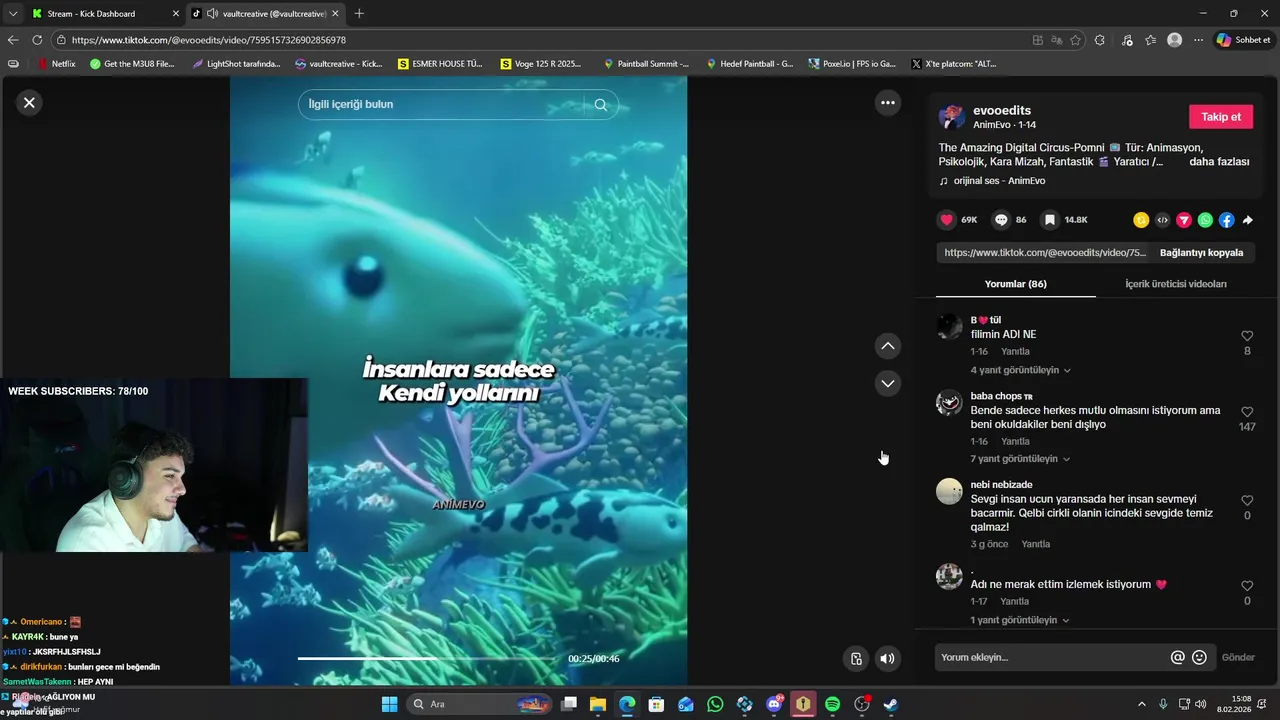Viewport: 1280px width, 720px height.
Task: Click browser back arrow
Action: click(13, 40)
